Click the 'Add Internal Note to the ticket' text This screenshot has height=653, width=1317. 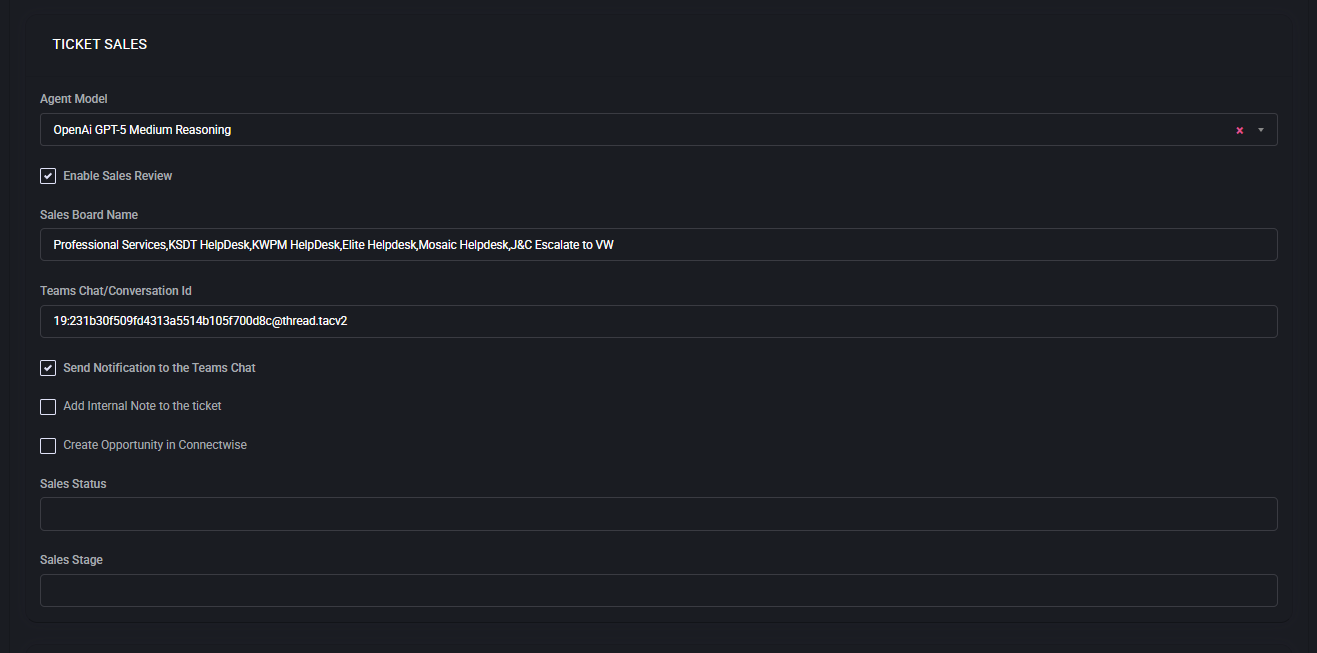point(142,406)
